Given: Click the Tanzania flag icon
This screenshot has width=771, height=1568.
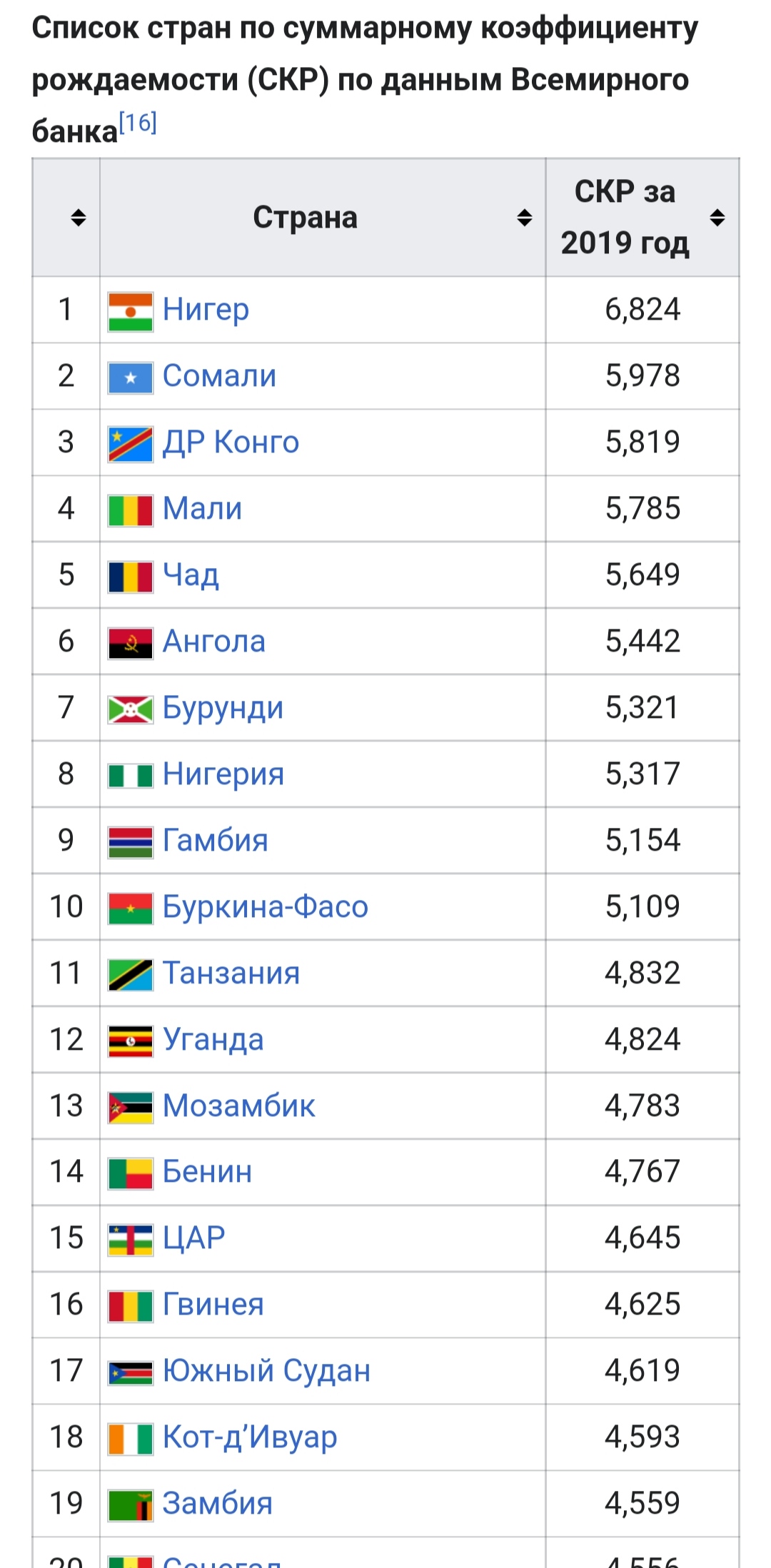Looking at the screenshot, I should 130,975.
